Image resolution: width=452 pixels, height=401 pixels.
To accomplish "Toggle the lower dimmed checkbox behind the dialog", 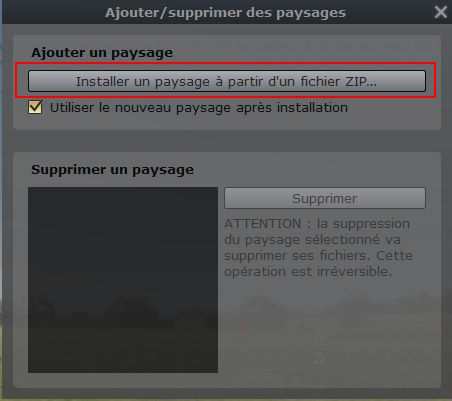I will click(319, 358).
